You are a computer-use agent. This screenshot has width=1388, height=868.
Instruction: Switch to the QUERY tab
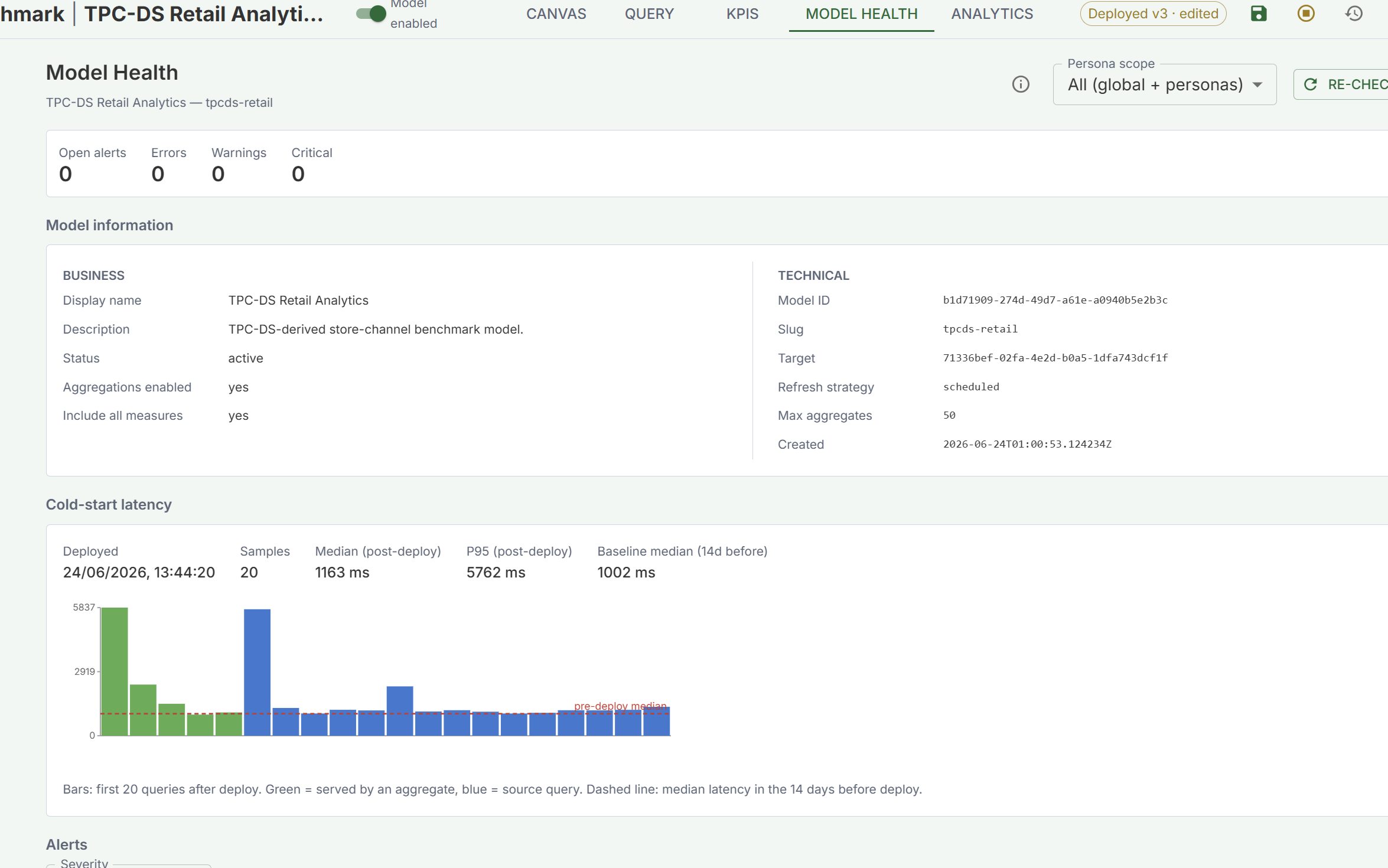click(649, 14)
